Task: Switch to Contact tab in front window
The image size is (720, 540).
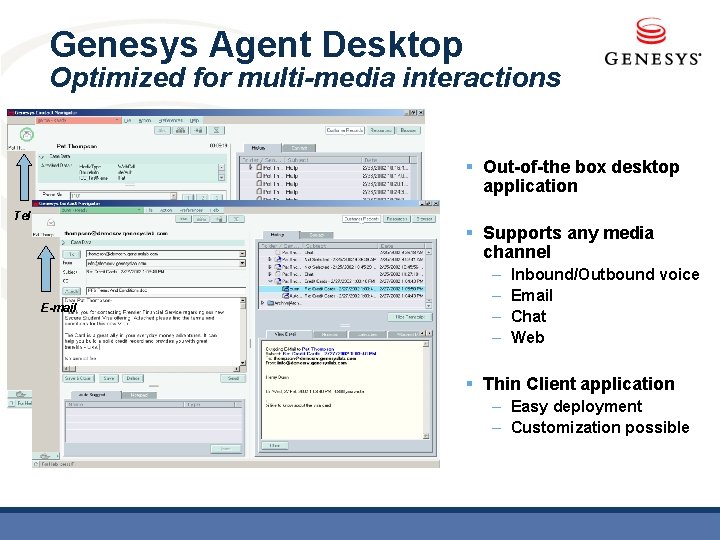Action: tap(316, 235)
